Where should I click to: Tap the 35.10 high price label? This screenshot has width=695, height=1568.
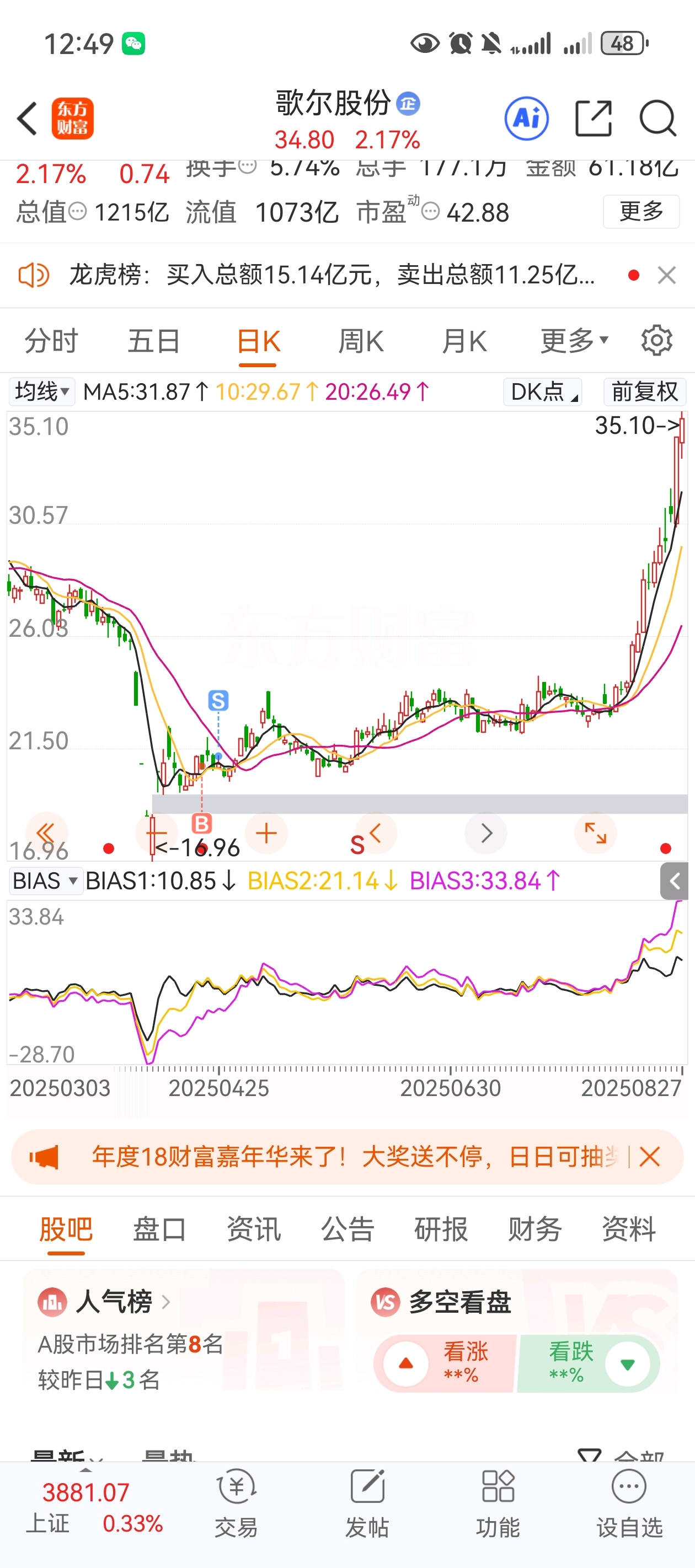point(637,425)
